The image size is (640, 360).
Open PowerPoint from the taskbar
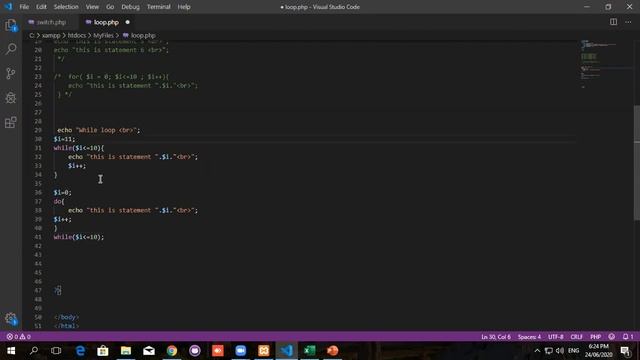pos(333,351)
